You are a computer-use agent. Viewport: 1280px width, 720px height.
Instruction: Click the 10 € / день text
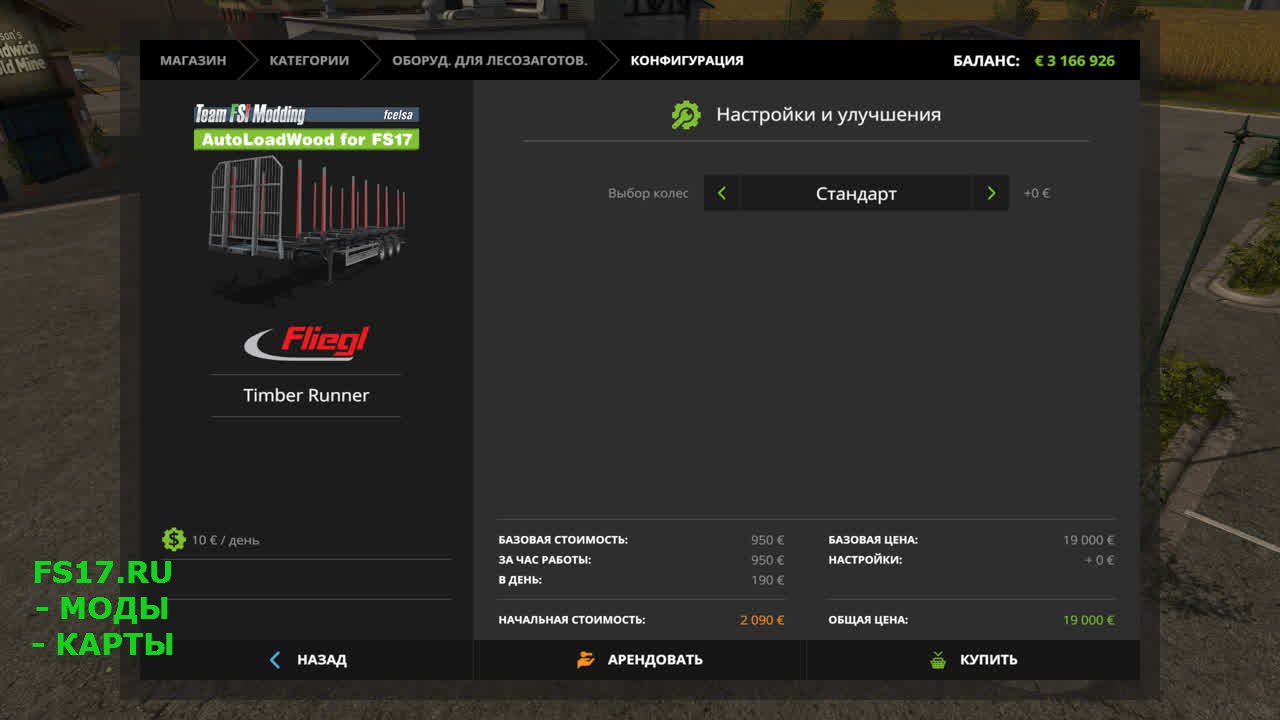225,540
